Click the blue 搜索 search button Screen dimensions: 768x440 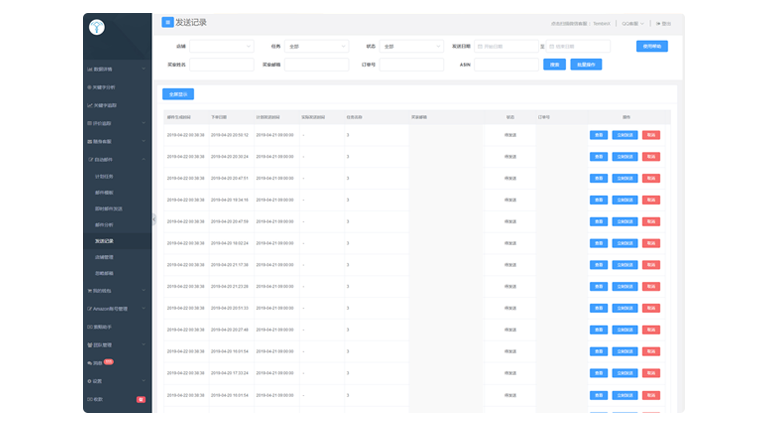(554, 65)
